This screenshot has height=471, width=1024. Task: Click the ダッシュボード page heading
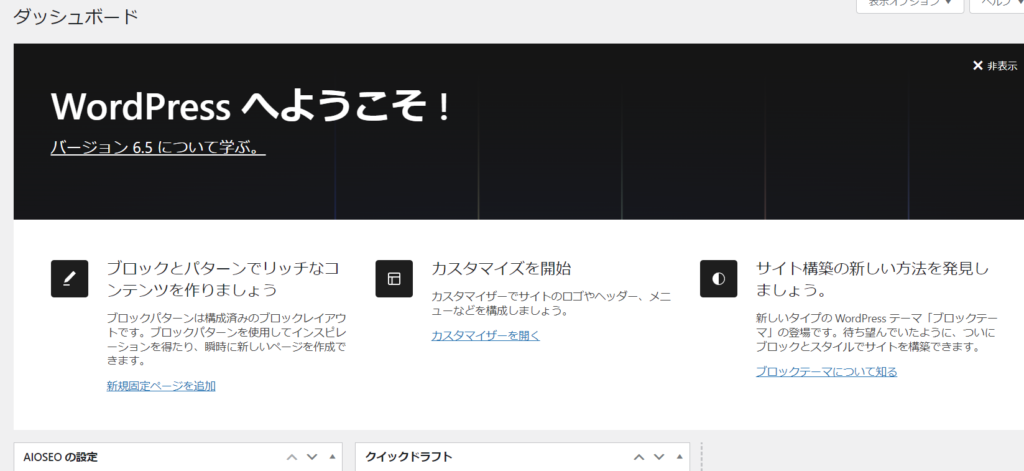point(76,16)
